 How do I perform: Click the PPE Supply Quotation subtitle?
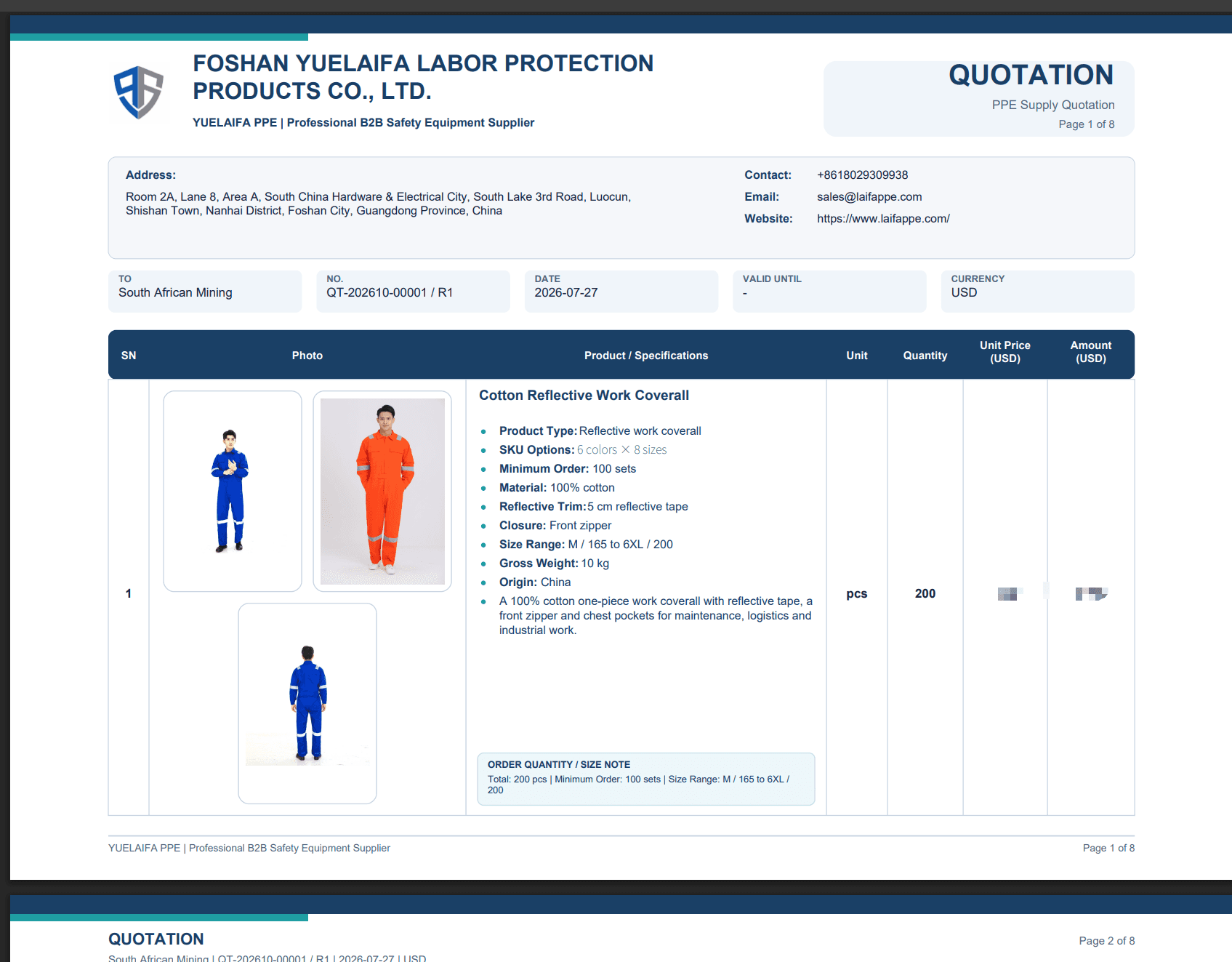(x=1052, y=105)
